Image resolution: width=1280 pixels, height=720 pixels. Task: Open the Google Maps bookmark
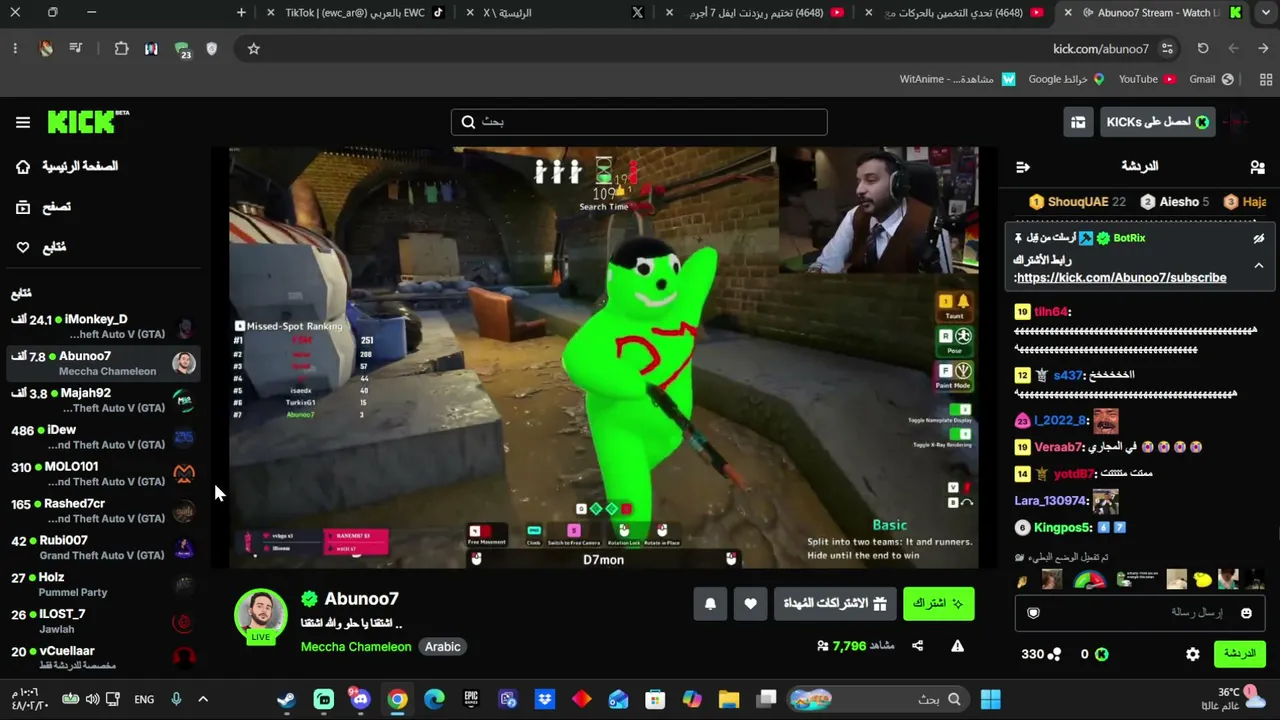(x=1066, y=79)
